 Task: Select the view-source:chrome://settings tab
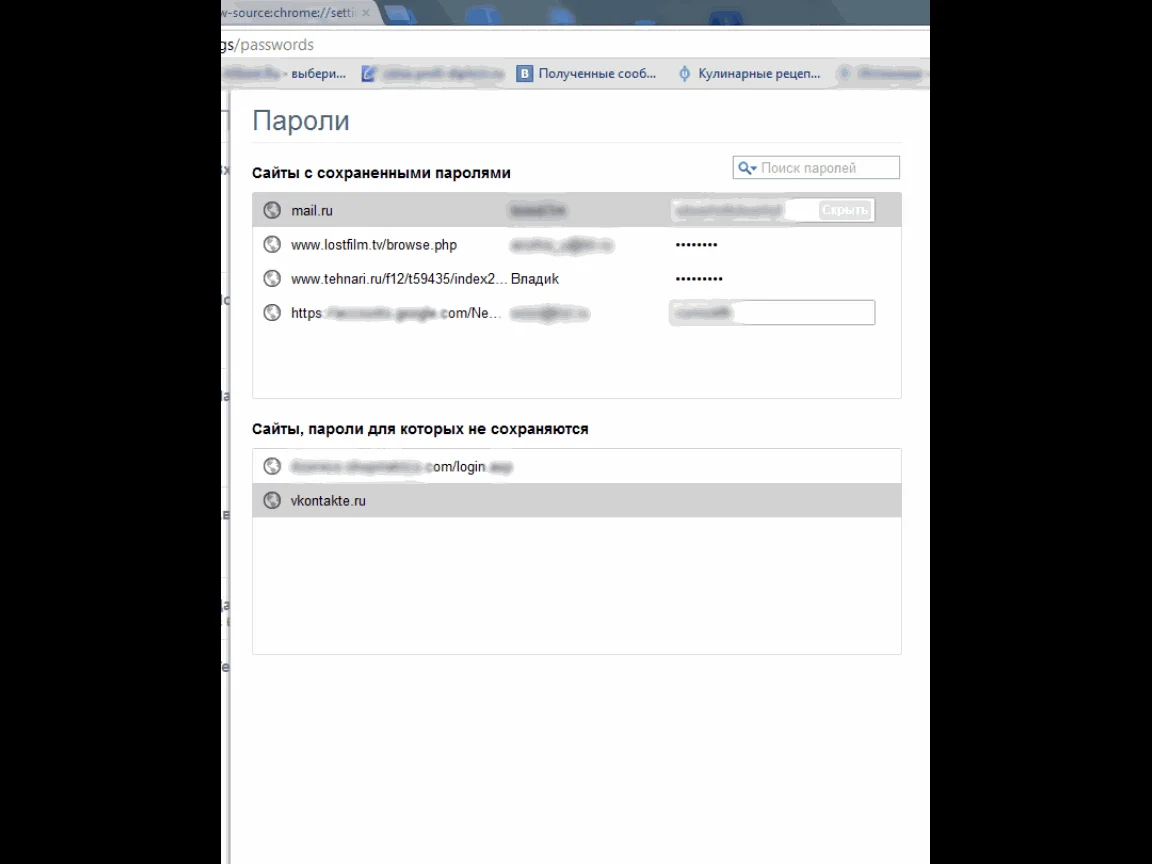[300, 12]
